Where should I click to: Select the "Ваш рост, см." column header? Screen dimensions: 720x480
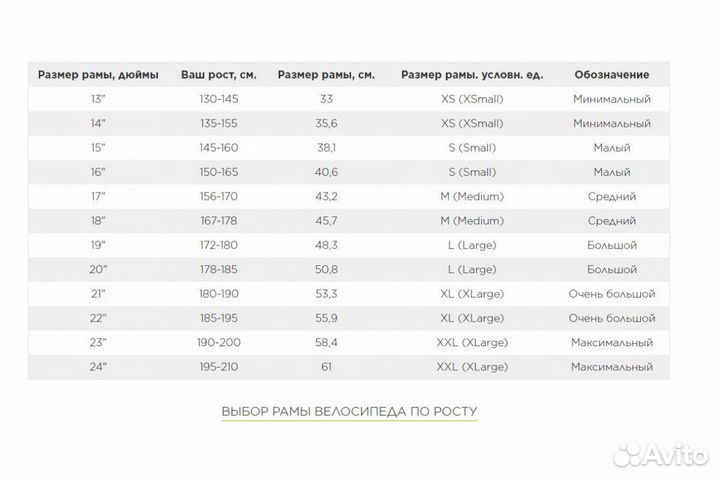point(218,75)
